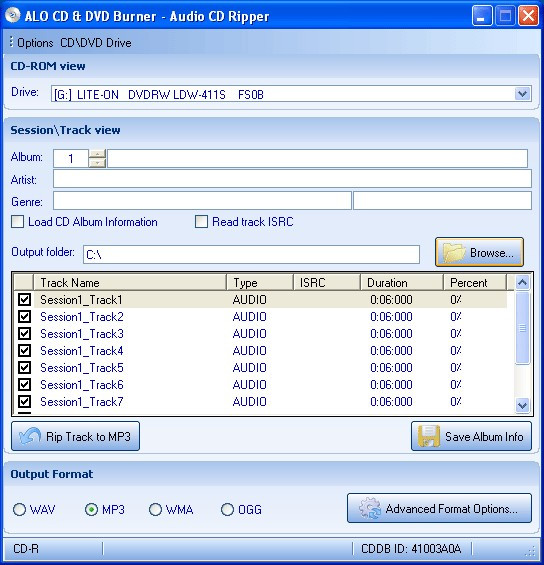This screenshot has height=565, width=544.
Task: Select the Session1_Track1 row name
Action: pos(81,299)
